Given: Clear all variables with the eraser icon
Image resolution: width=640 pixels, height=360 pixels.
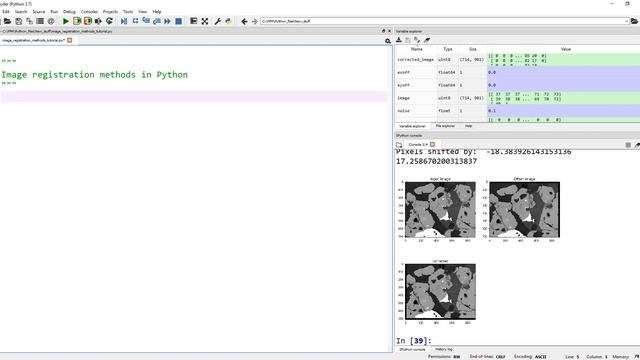Looking at the screenshot, I should pyautogui.click(x=427, y=40).
